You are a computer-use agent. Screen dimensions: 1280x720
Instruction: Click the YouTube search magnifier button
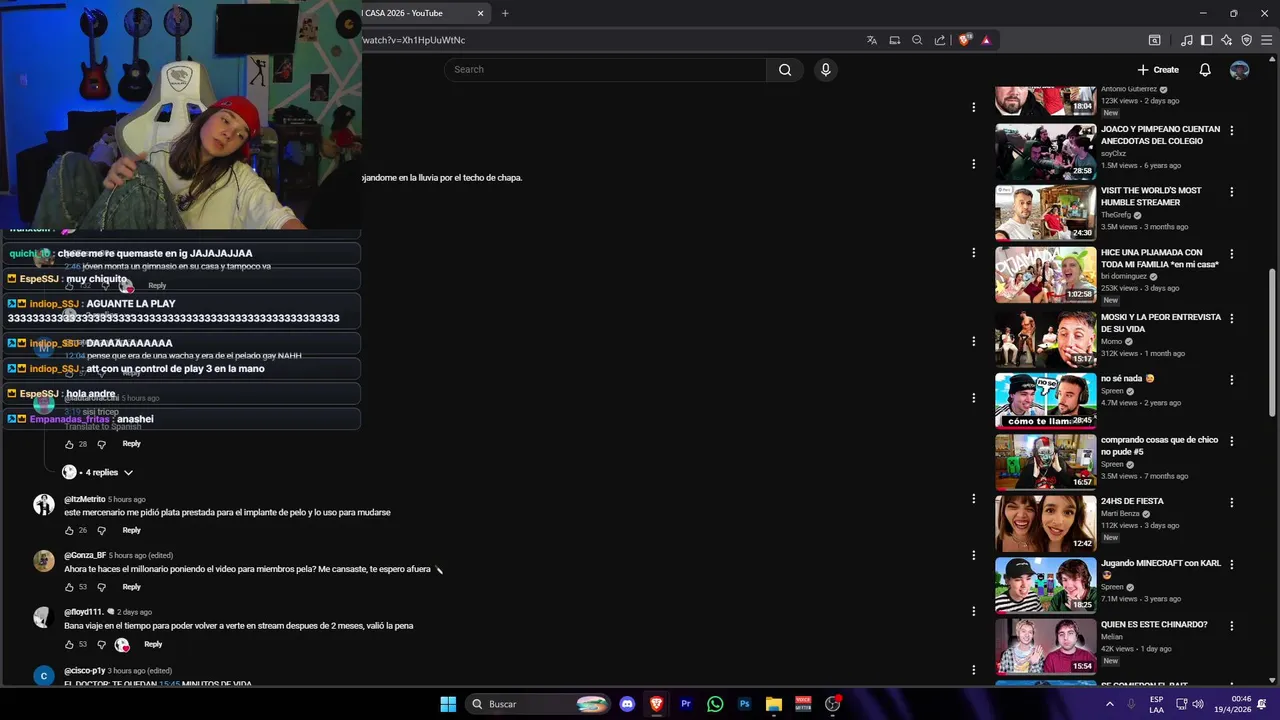[x=785, y=70]
